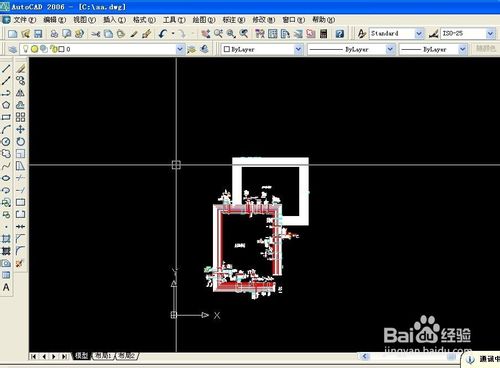This screenshot has width=500, height=368.
Task: Select the Mirror modify tool
Action: [20, 93]
